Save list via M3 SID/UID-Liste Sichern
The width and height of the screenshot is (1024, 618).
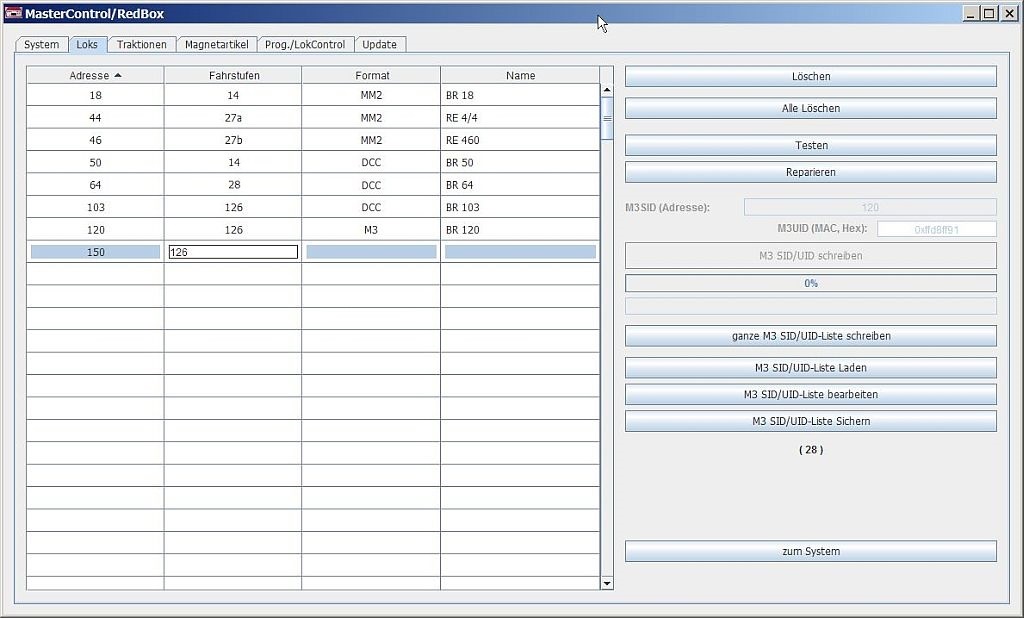click(x=810, y=421)
